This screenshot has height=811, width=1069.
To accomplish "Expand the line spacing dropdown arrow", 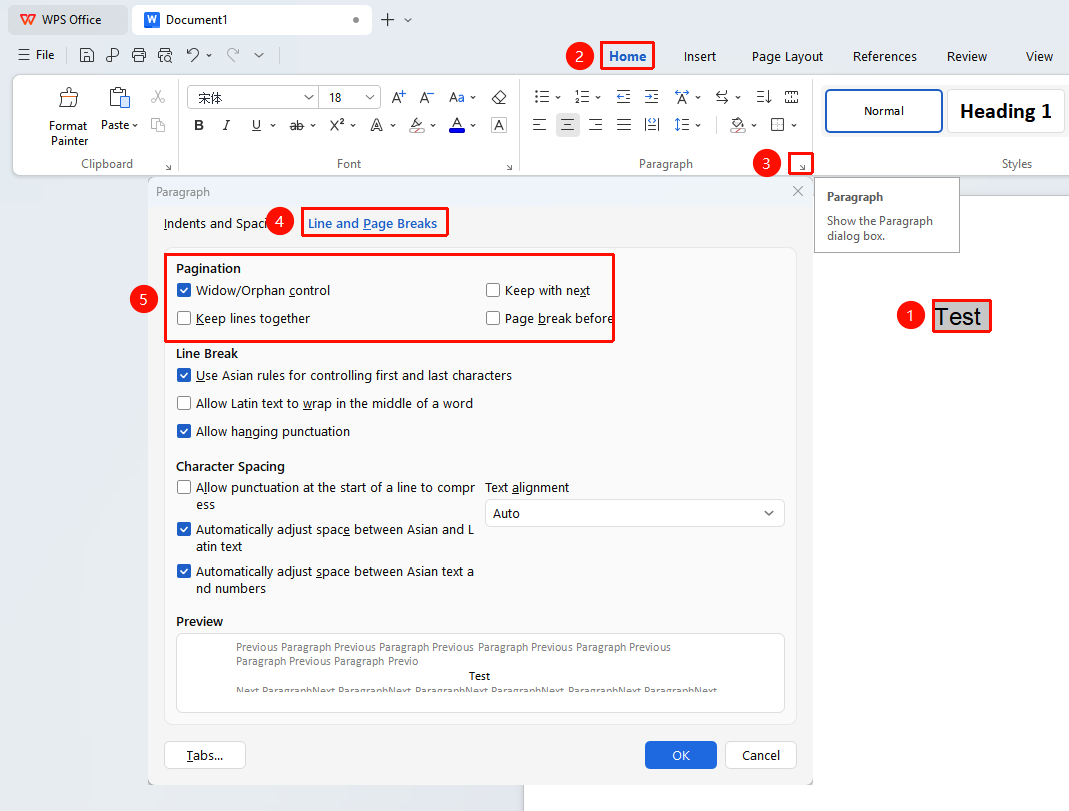I will click(698, 125).
